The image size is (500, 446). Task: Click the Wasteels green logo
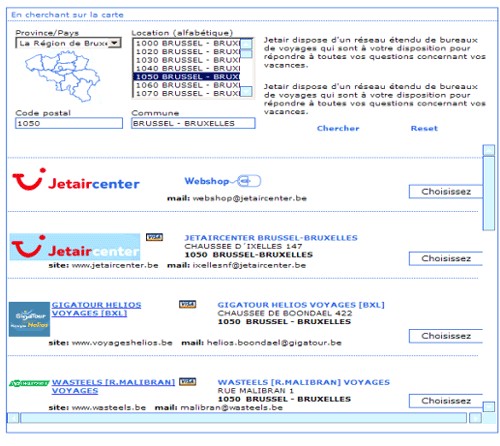point(29,383)
